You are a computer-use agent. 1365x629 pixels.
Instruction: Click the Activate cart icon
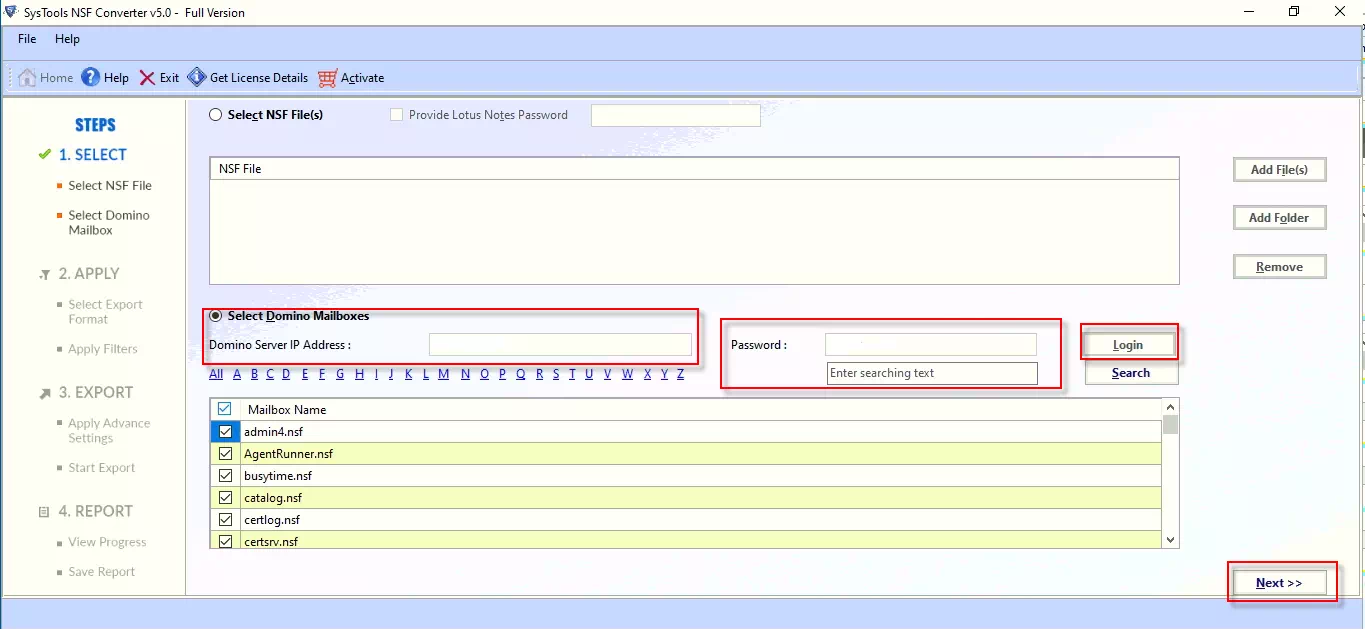click(327, 78)
